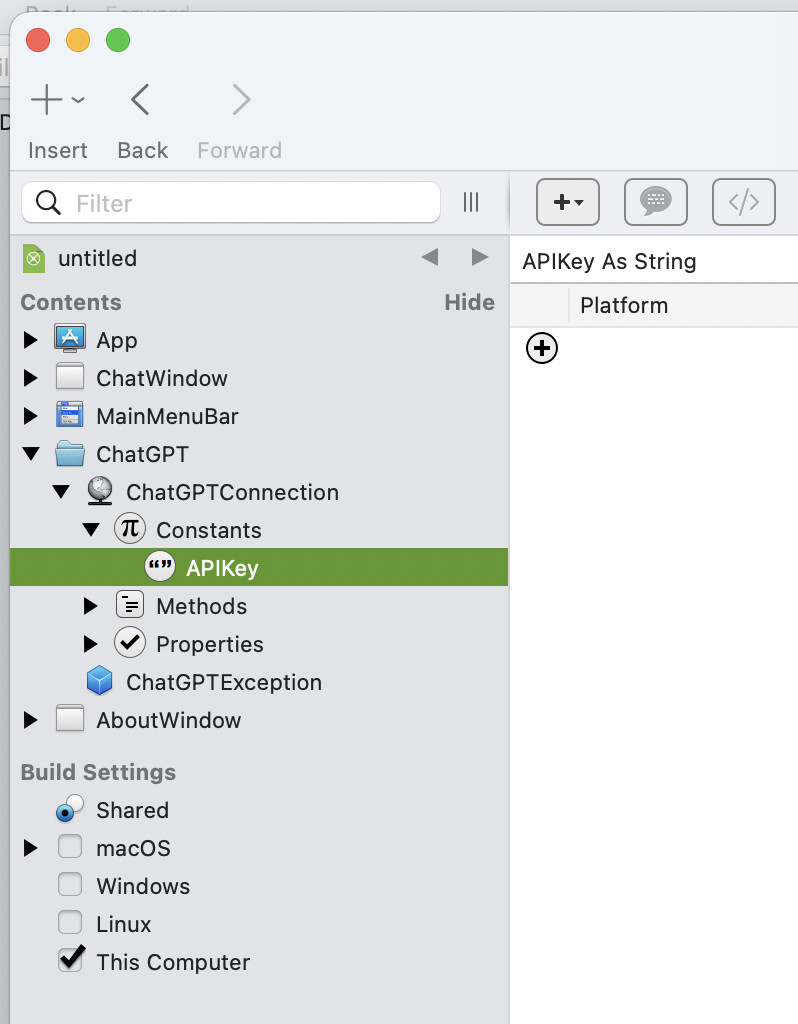Enable the Linux build checkbox
Screen dimensions: 798x1024
point(70,922)
